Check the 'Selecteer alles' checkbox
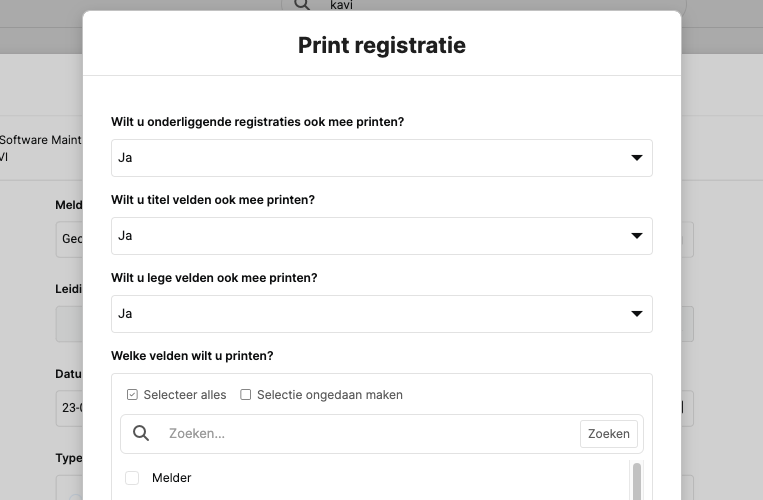Image resolution: width=763 pixels, height=500 pixels. [132, 395]
